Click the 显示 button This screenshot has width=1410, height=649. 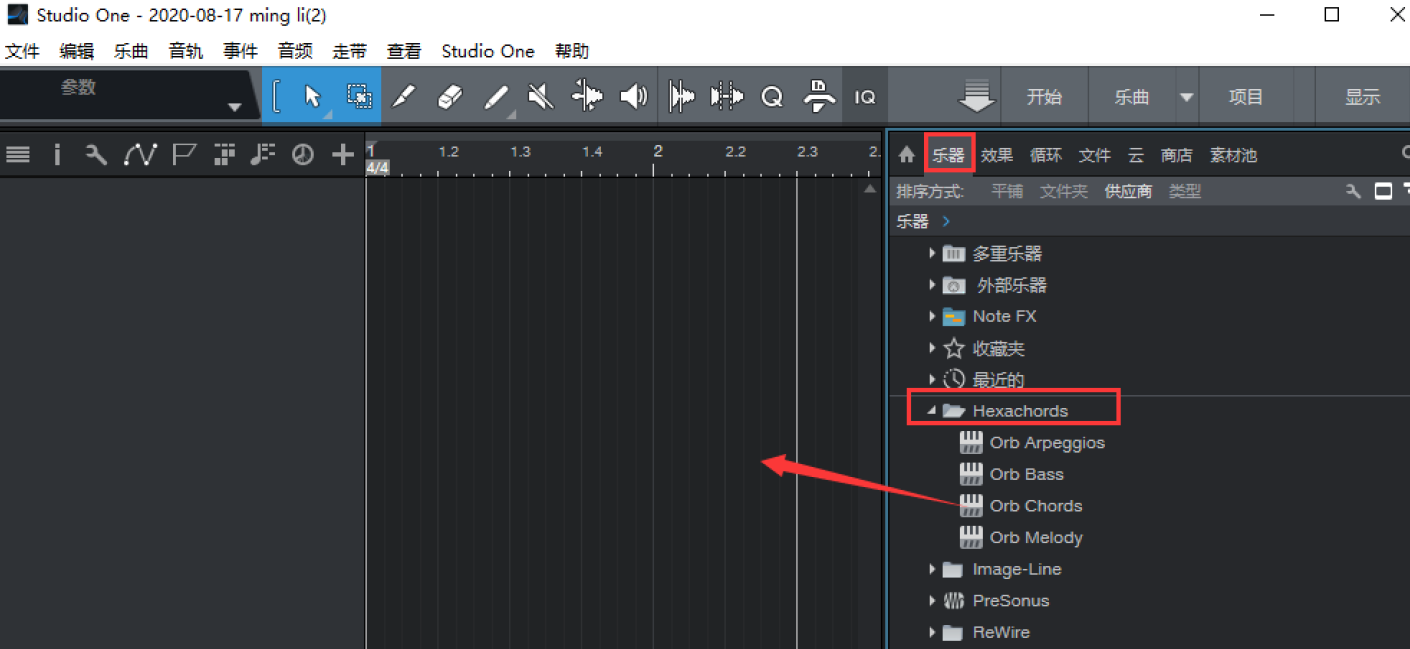pyautogui.click(x=1362, y=97)
